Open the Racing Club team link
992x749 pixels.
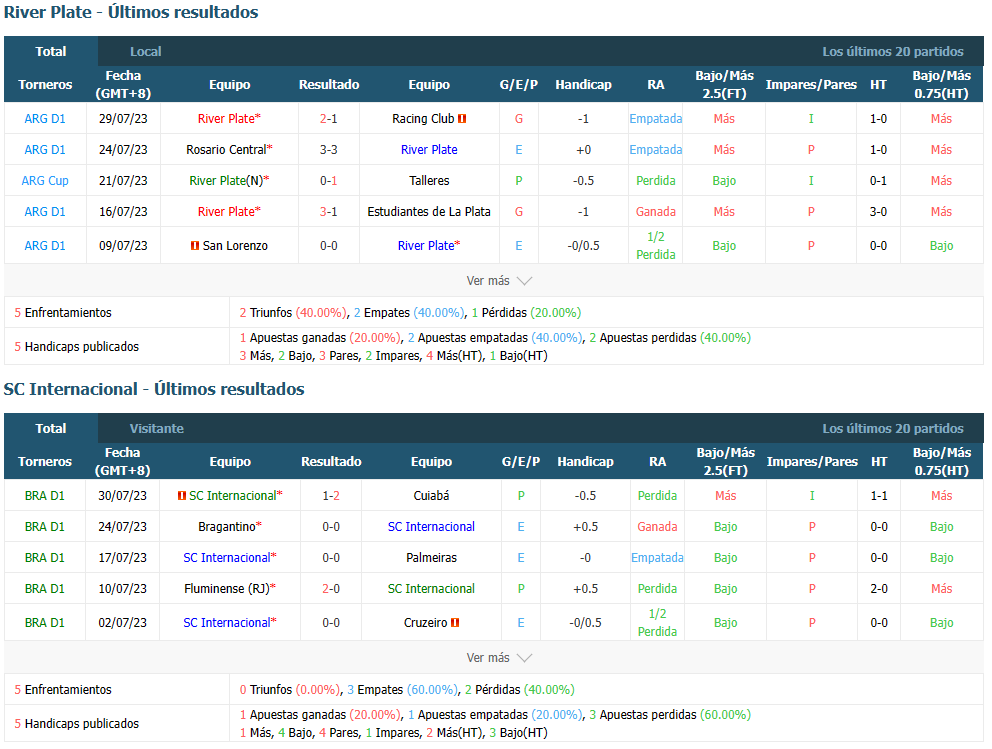[x=423, y=119]
